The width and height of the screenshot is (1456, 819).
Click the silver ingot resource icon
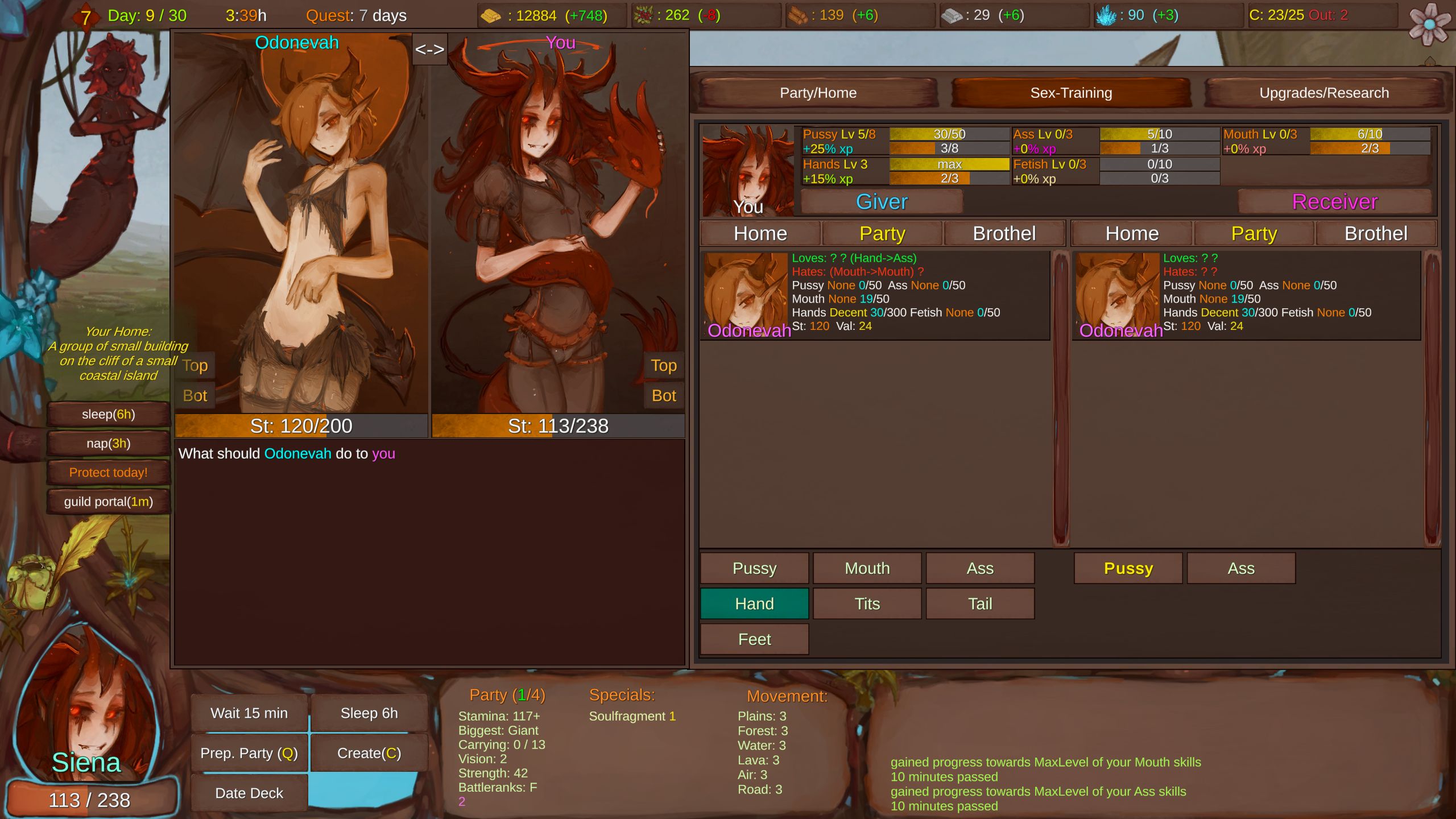click(952, 16)
